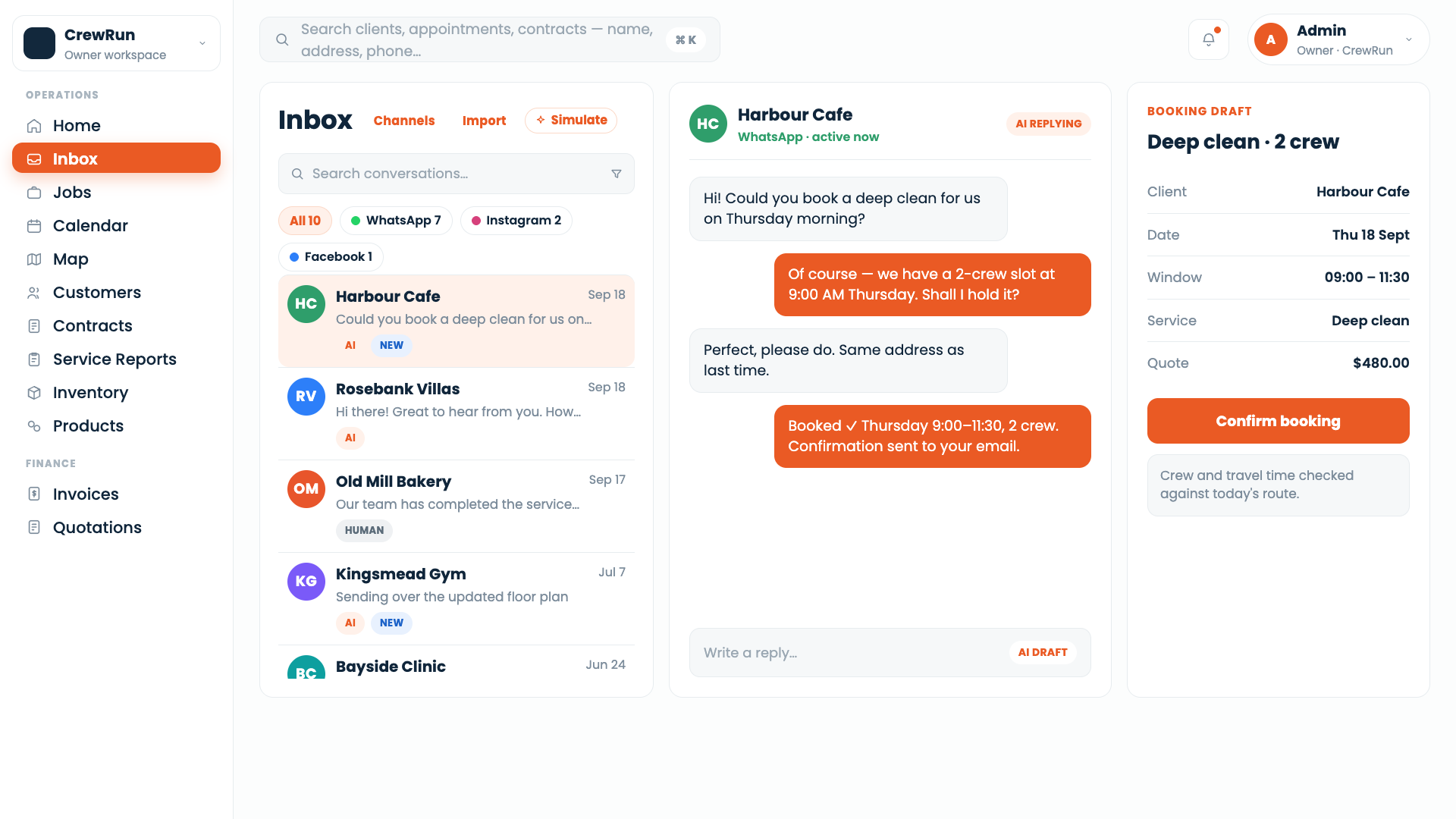The image size is (1456, 819).
Task: Open the Bayside Clinic conversation
Action: click(457, 663)
